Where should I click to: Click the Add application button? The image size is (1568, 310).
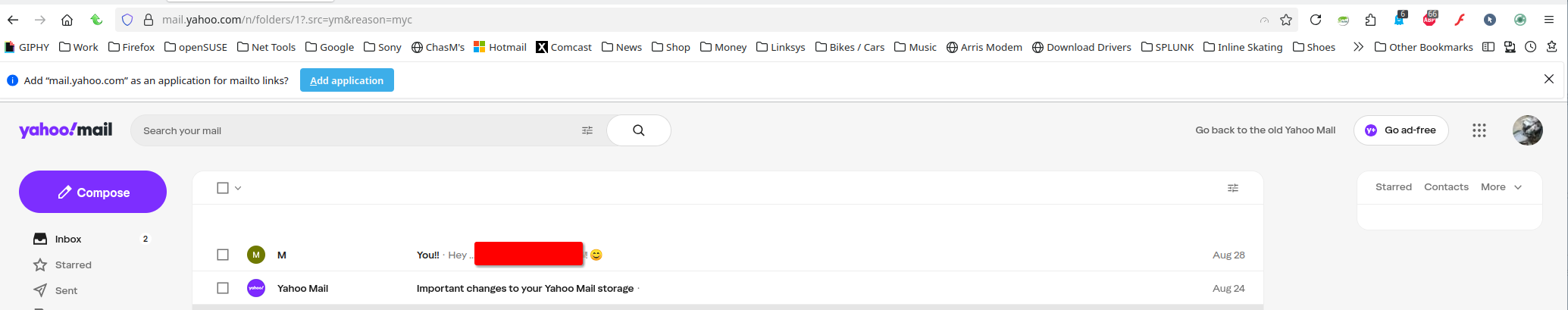point(346,80)
